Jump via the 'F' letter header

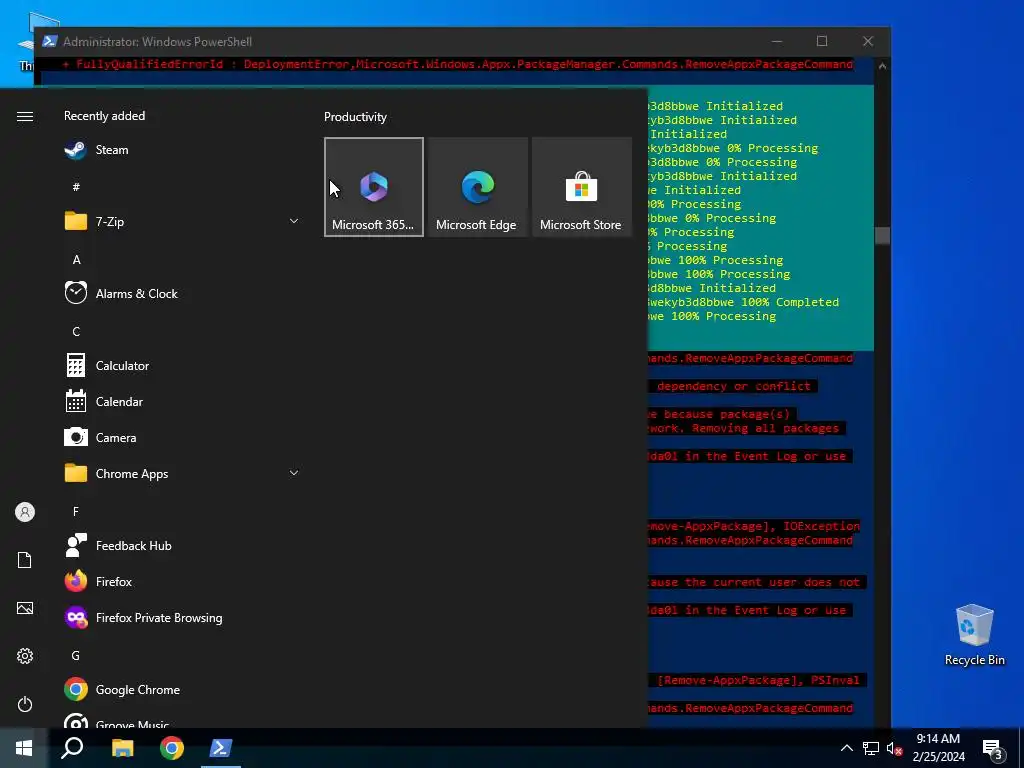coord(76,511)
